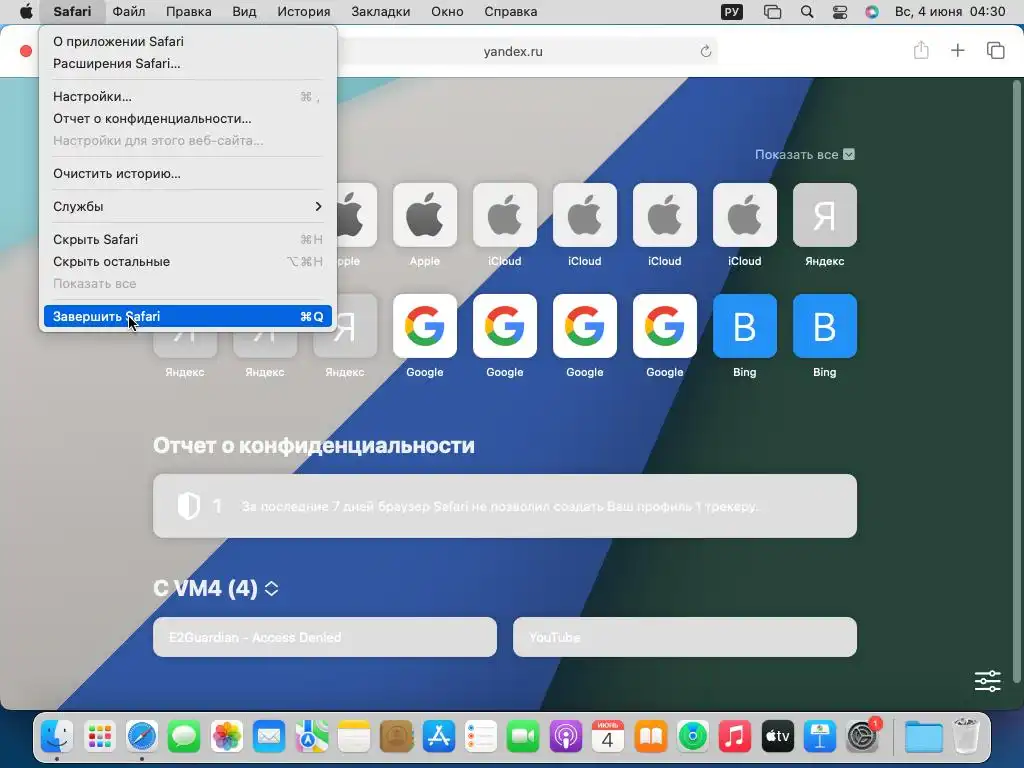Open the Вид menu

pyautogui.click(x=244, y=12)
